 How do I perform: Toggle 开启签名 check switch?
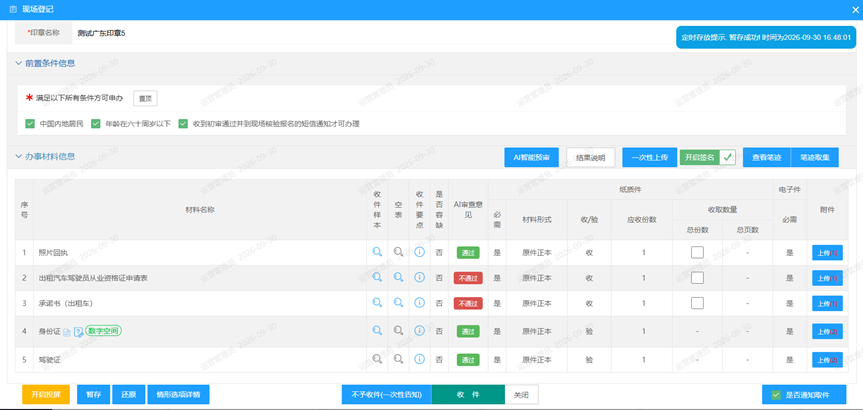[728, 157]
